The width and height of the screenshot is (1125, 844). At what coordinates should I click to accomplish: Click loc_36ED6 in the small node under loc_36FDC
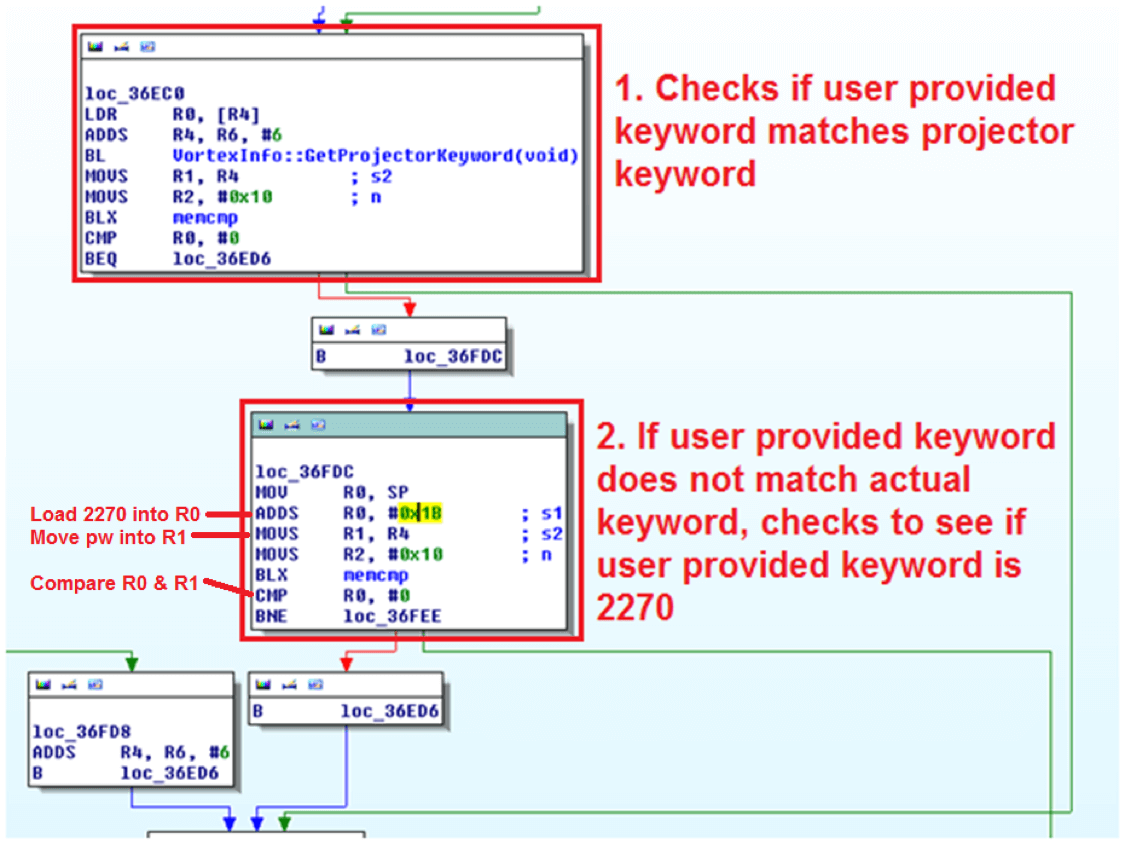[x=390, y=712]
